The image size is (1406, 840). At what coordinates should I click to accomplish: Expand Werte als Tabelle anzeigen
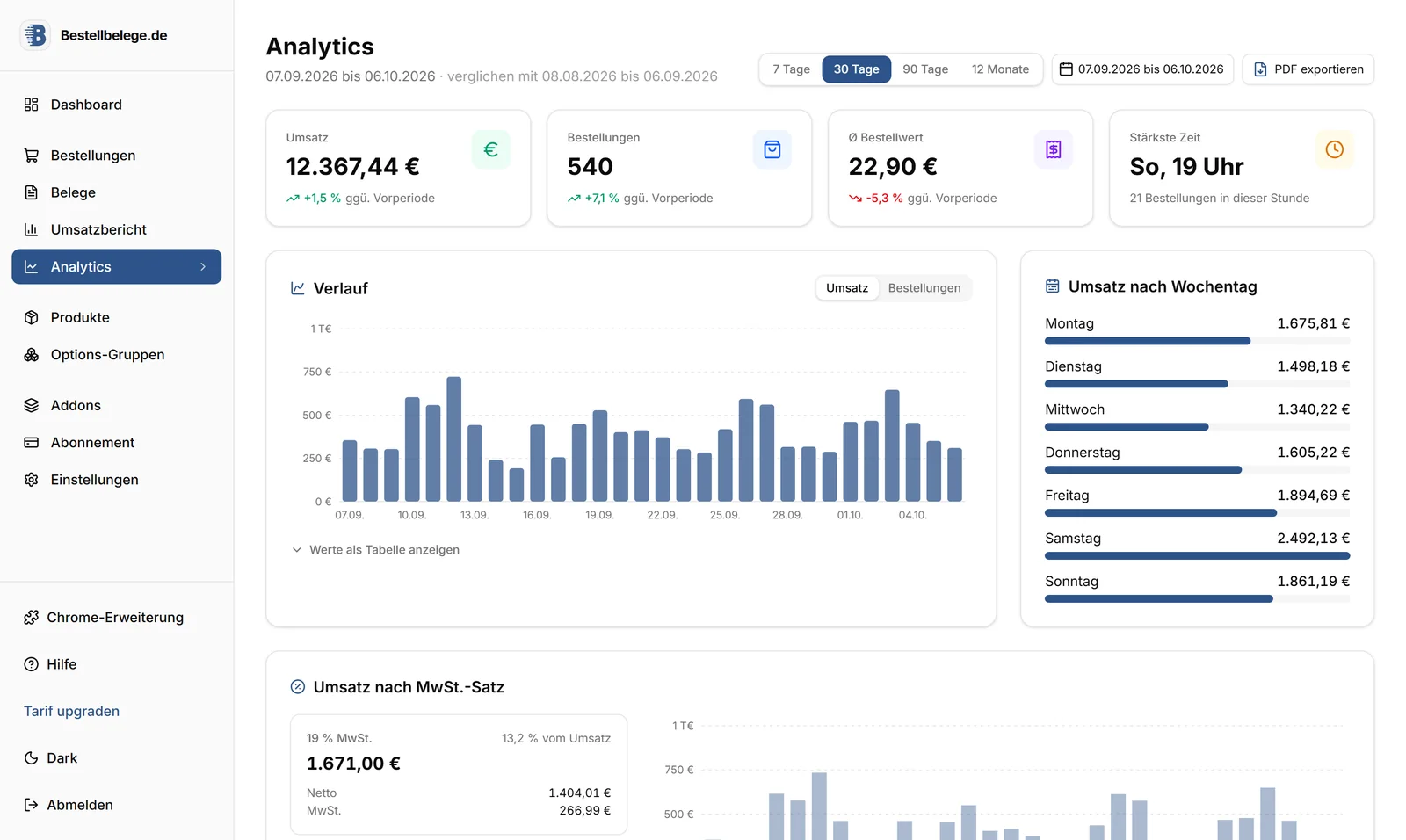(375, 550)
